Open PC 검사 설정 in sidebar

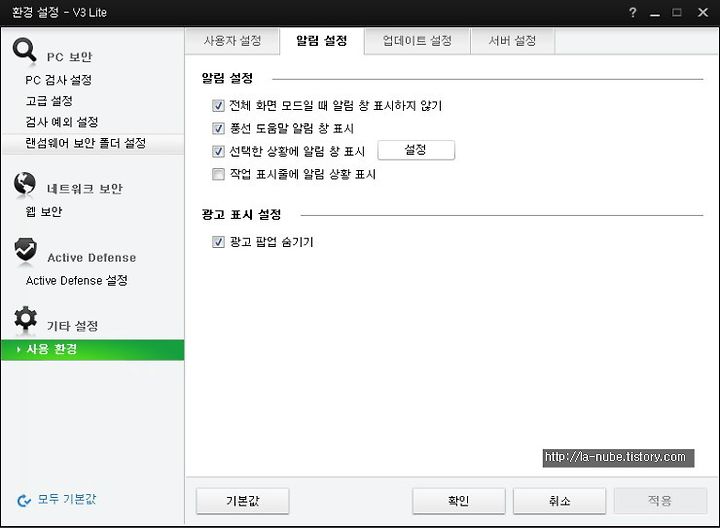coord(58,80)
